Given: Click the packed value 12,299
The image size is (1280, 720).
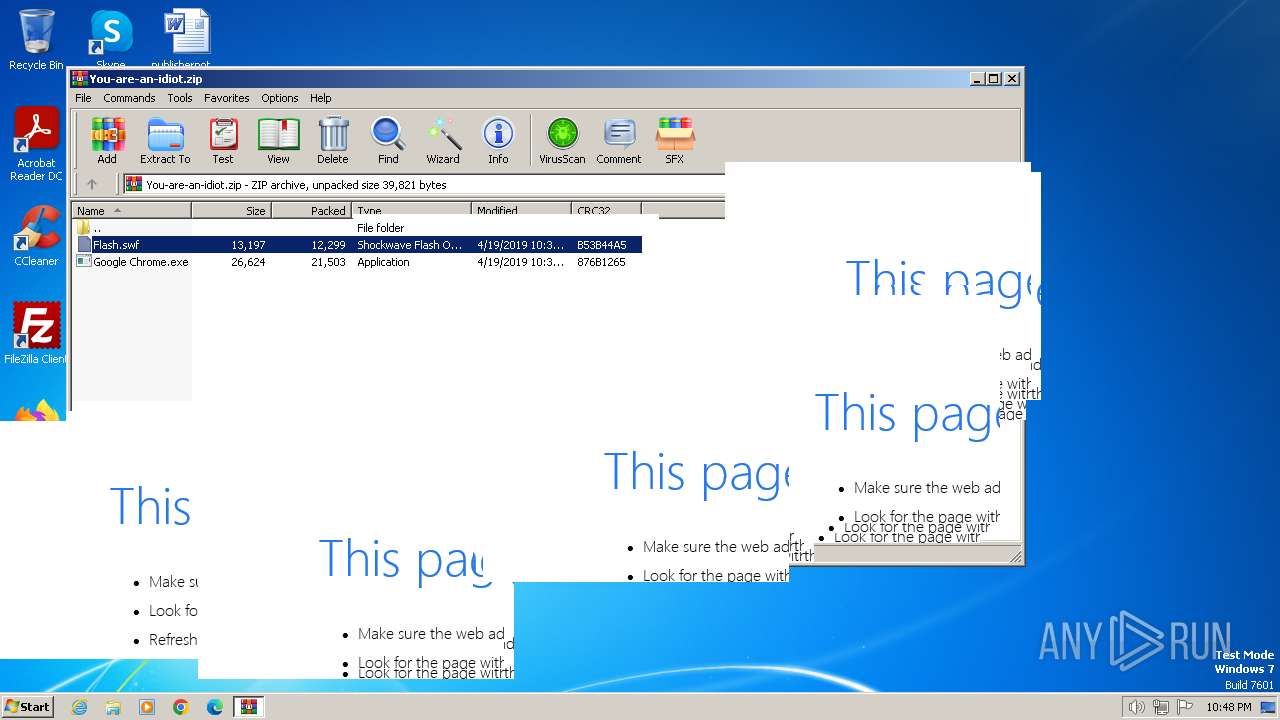Looking at the screenshot, I should [x=328, y=245].
